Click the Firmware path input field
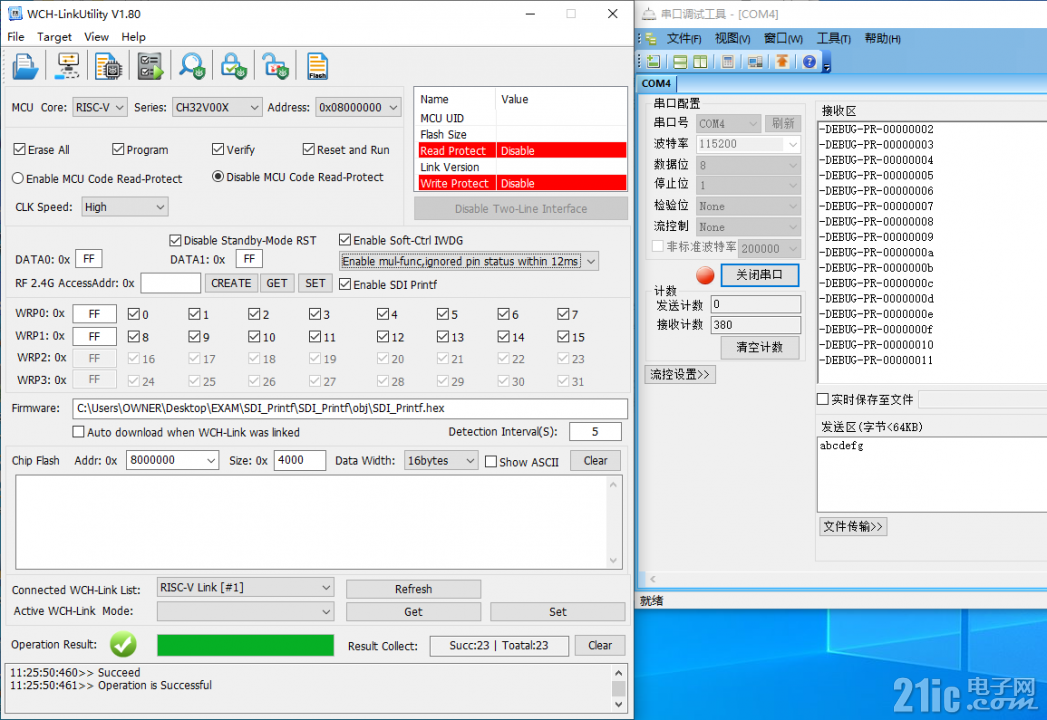 coord(350,409)
